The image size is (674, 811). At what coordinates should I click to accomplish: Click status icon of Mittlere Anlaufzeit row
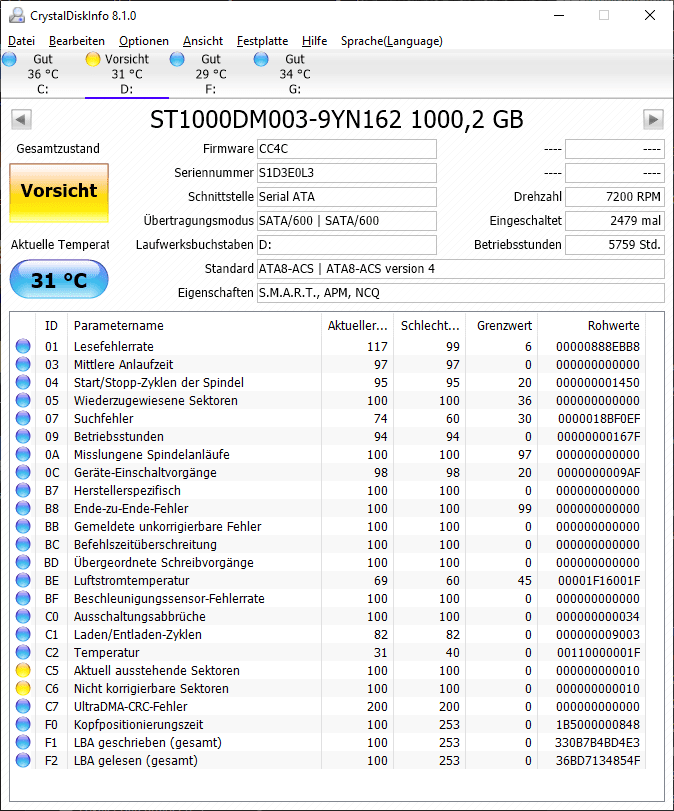[23, 364]
